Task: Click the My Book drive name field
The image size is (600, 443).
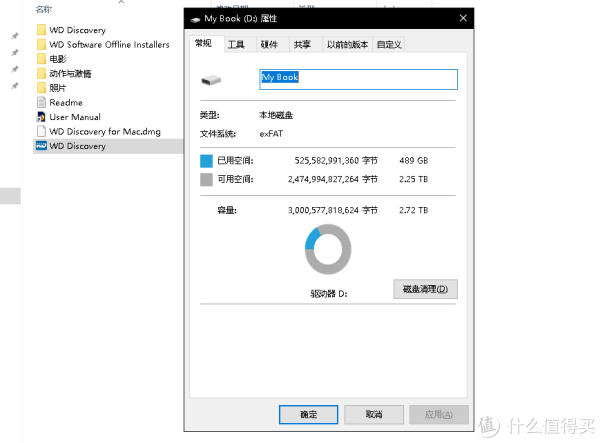Action: [x=358, y=79]
